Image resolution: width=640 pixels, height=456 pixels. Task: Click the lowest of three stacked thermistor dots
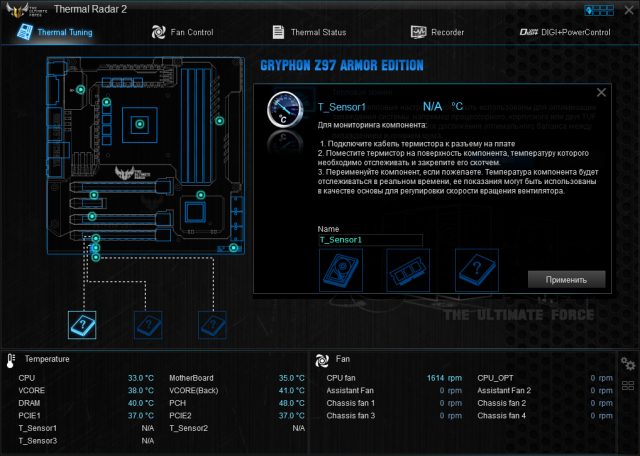point(96,257)
